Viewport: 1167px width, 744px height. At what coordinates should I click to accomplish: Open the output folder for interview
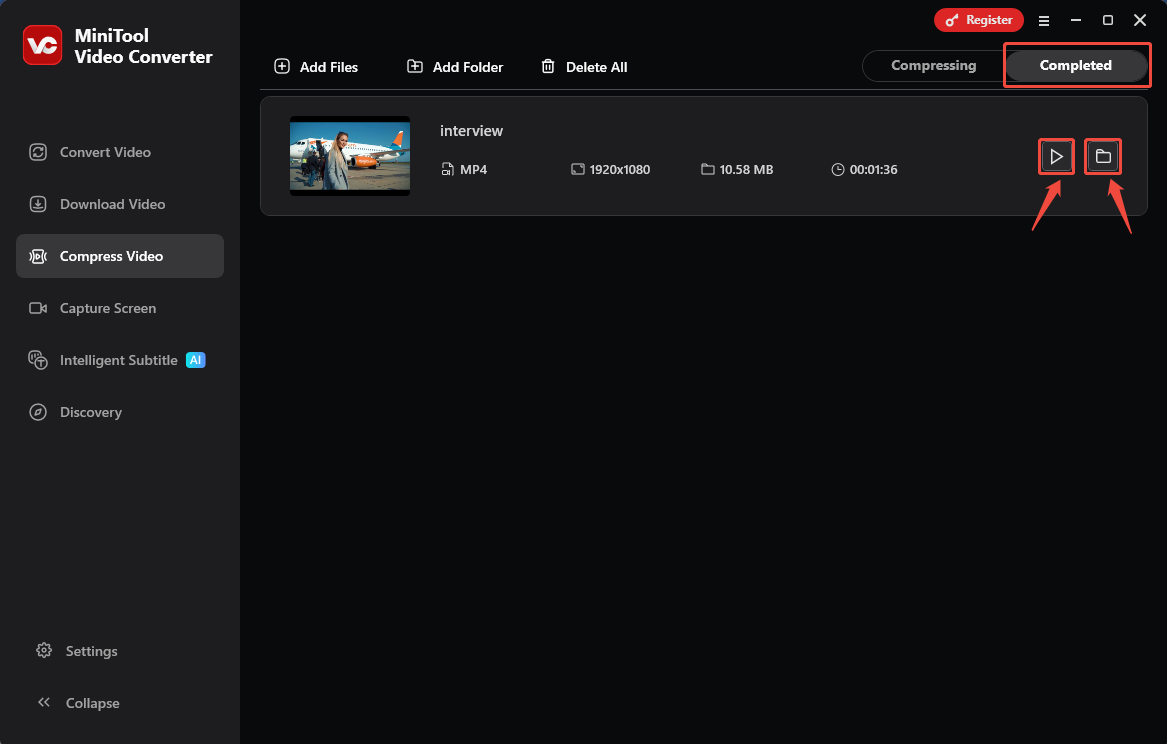[1103, 156]
